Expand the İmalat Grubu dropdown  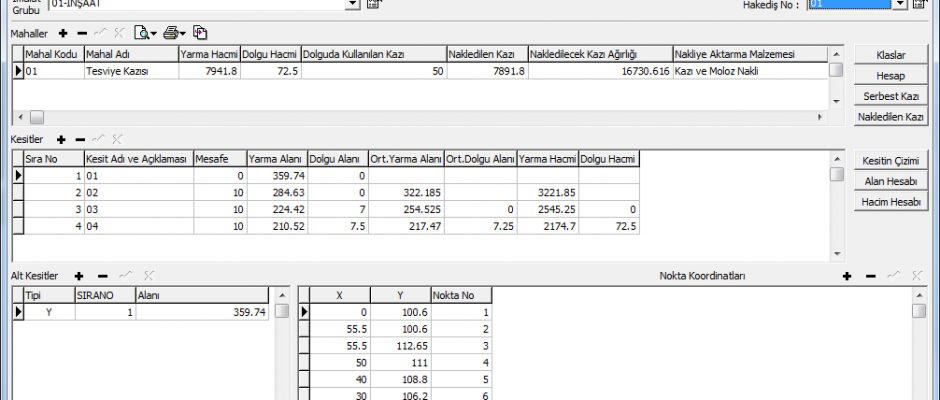click(352, 5)
